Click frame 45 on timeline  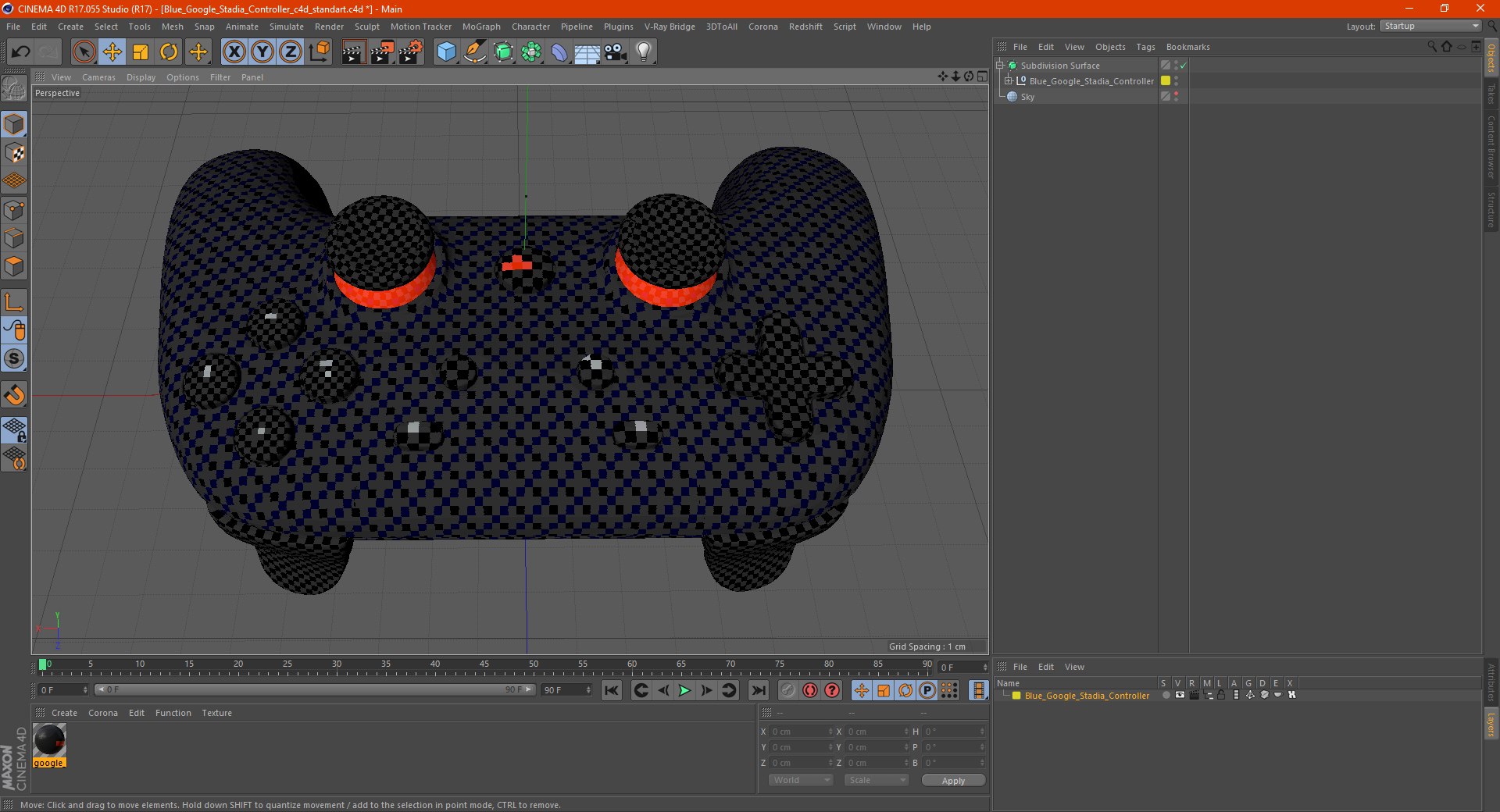[x=484, y=666]
